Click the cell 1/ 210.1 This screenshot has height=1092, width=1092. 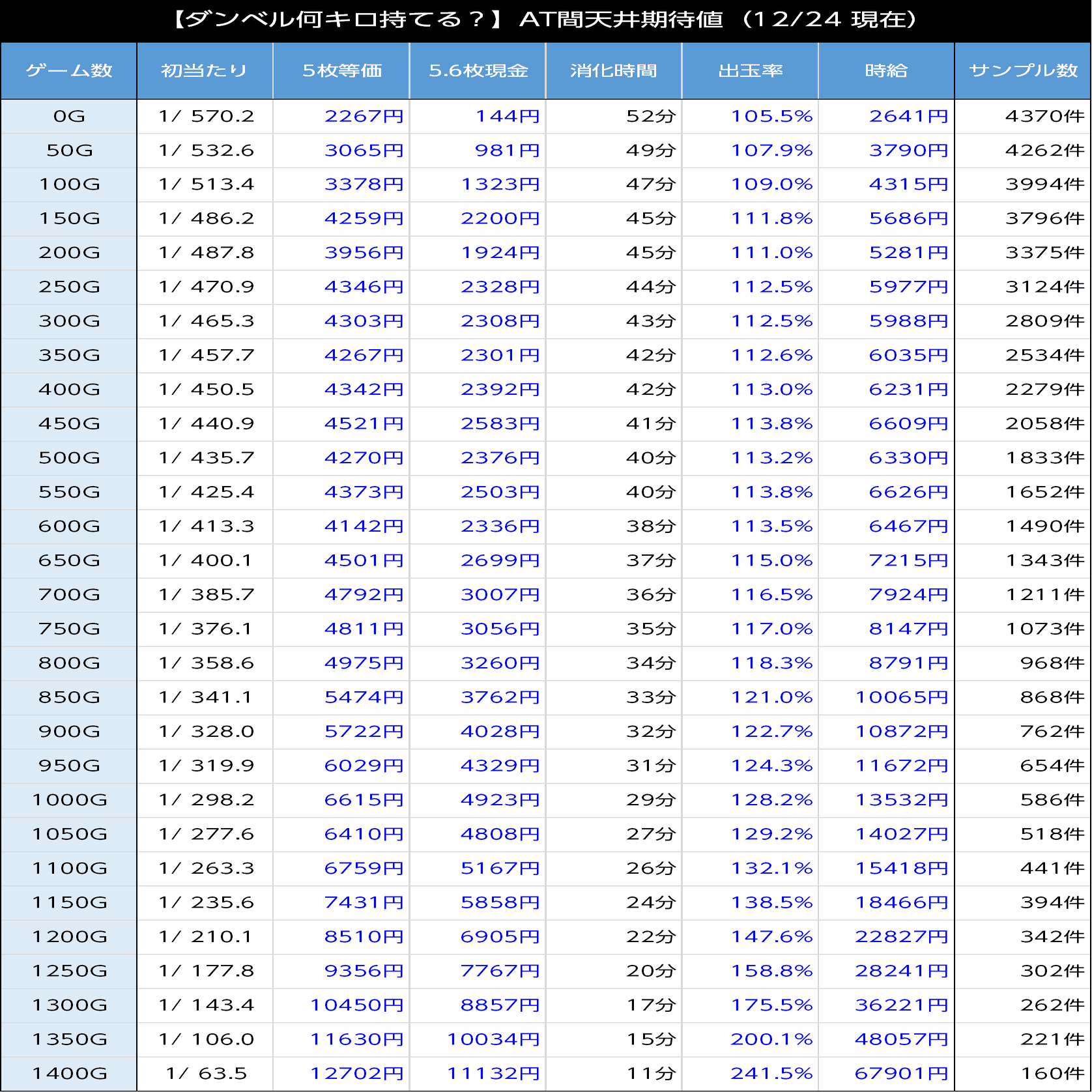[x=206, y=937]
